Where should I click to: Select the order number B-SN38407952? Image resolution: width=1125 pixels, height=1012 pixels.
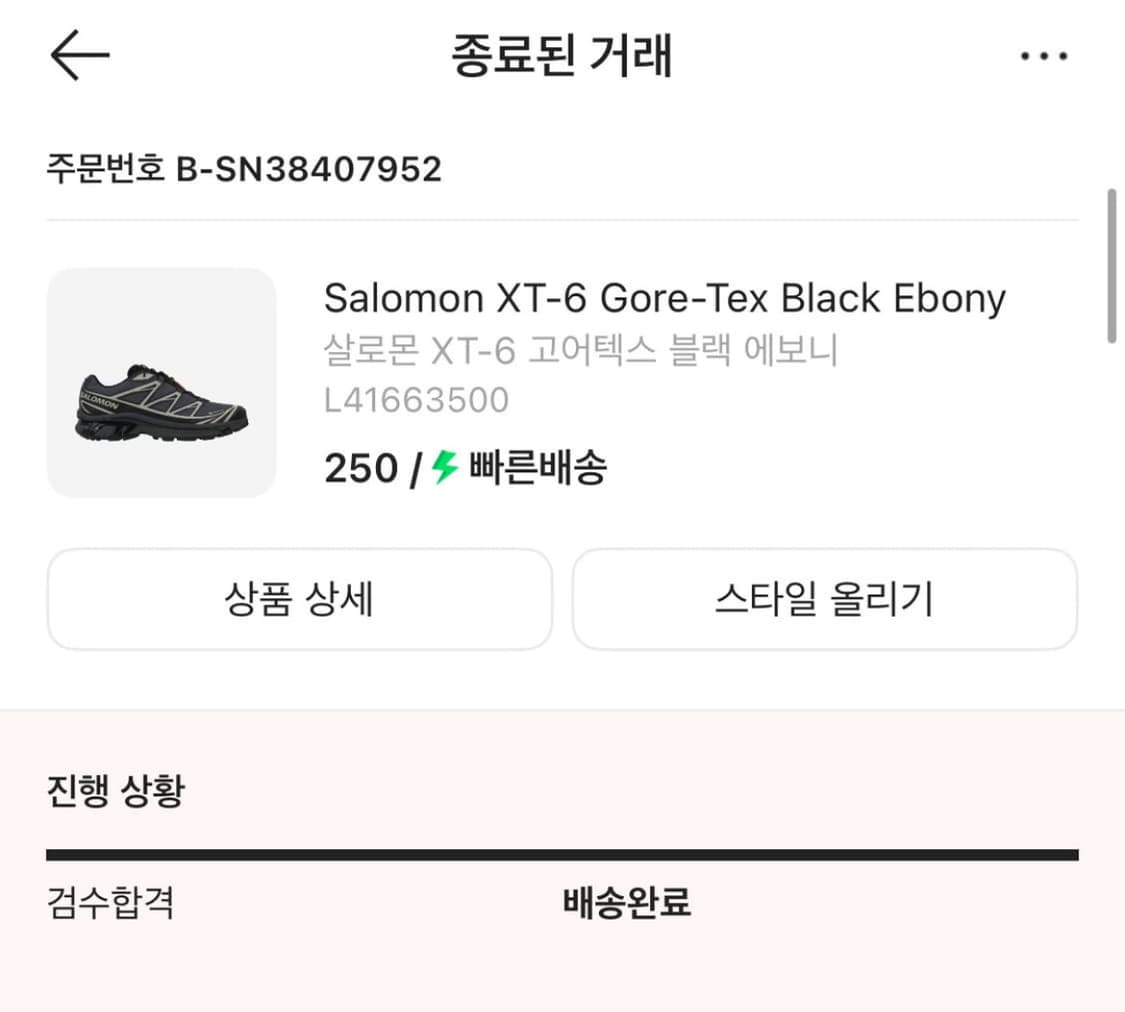tap(244, 168)
